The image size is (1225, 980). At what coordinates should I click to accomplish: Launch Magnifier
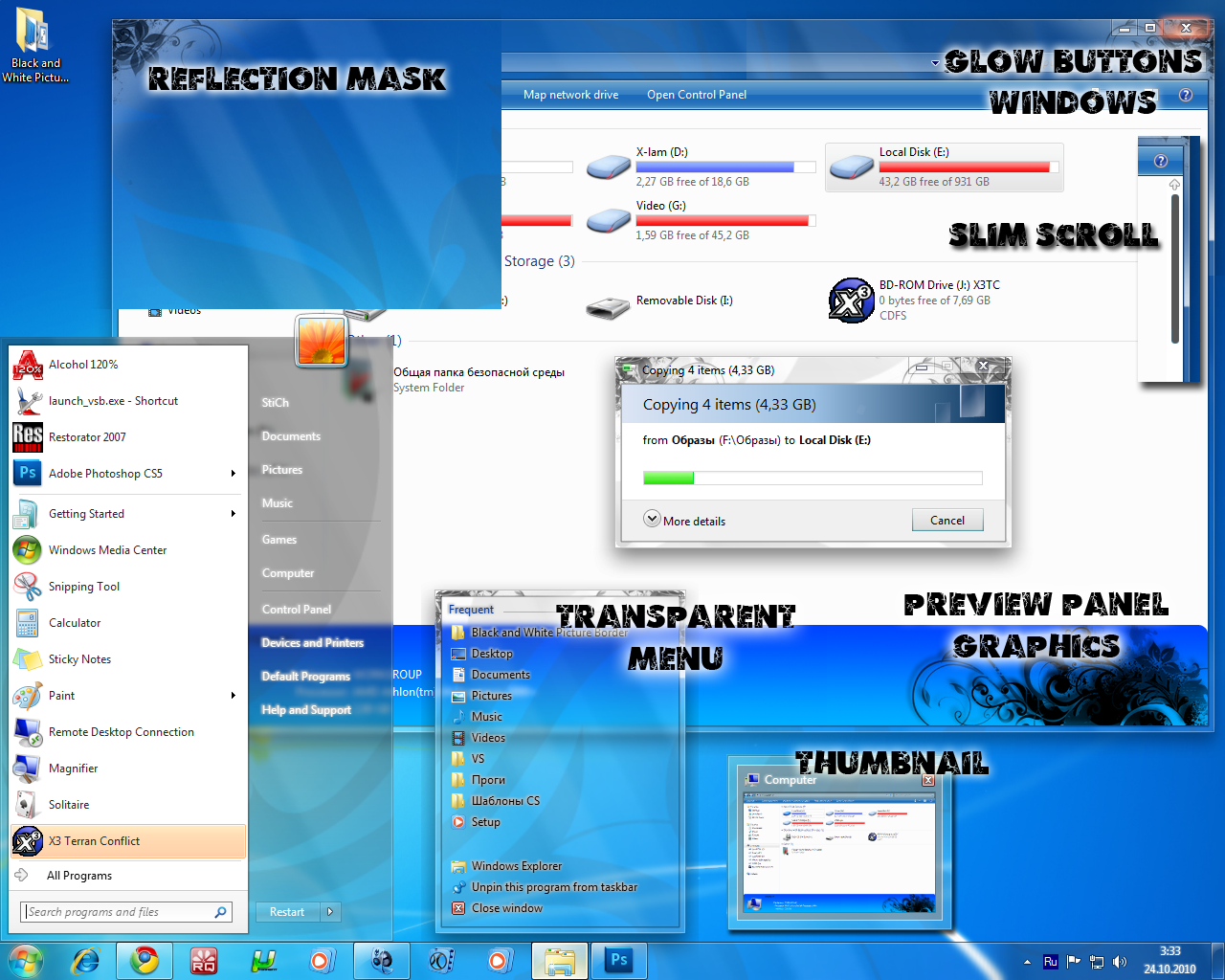point(128,768)
